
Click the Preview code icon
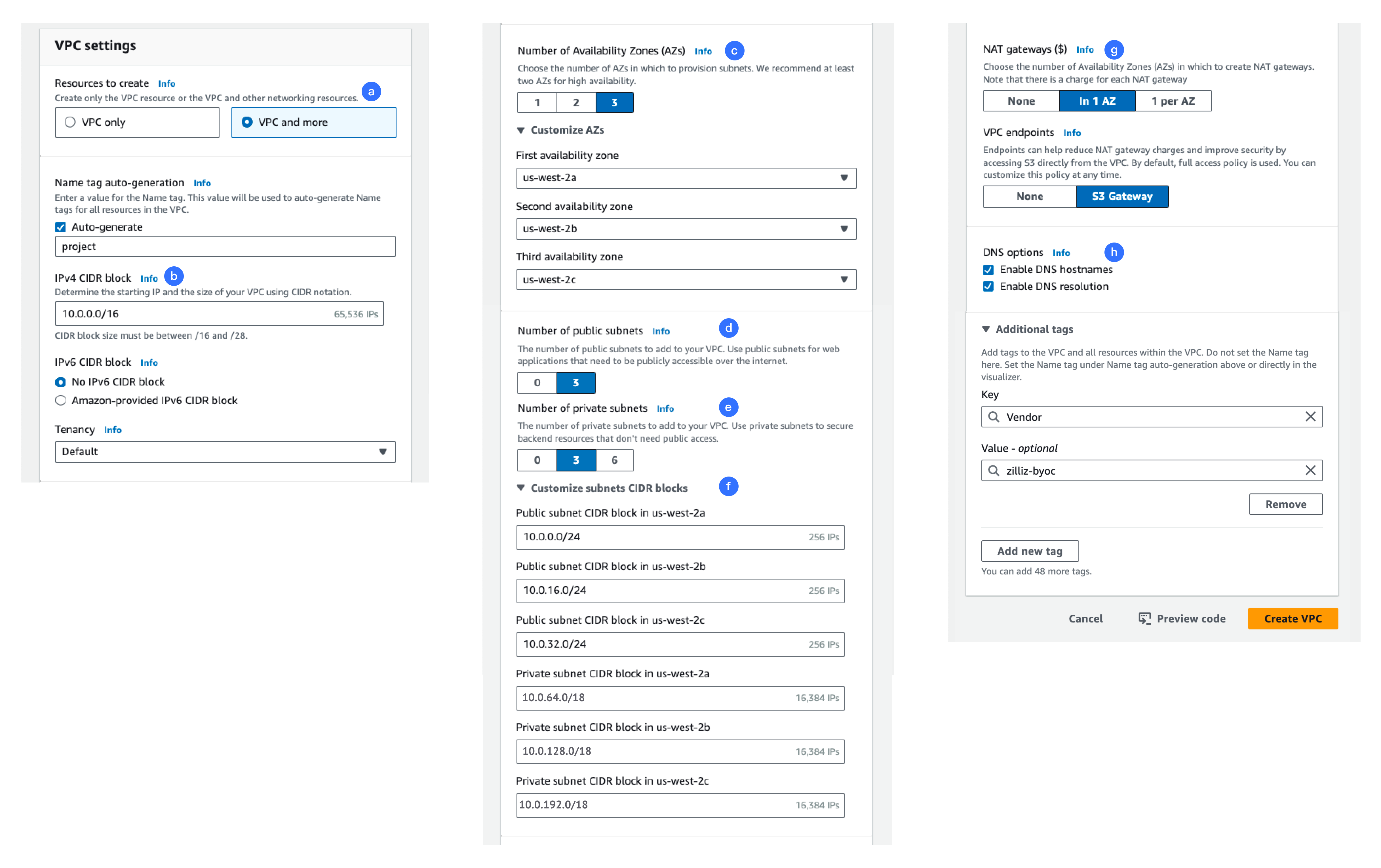[1145, 618]
